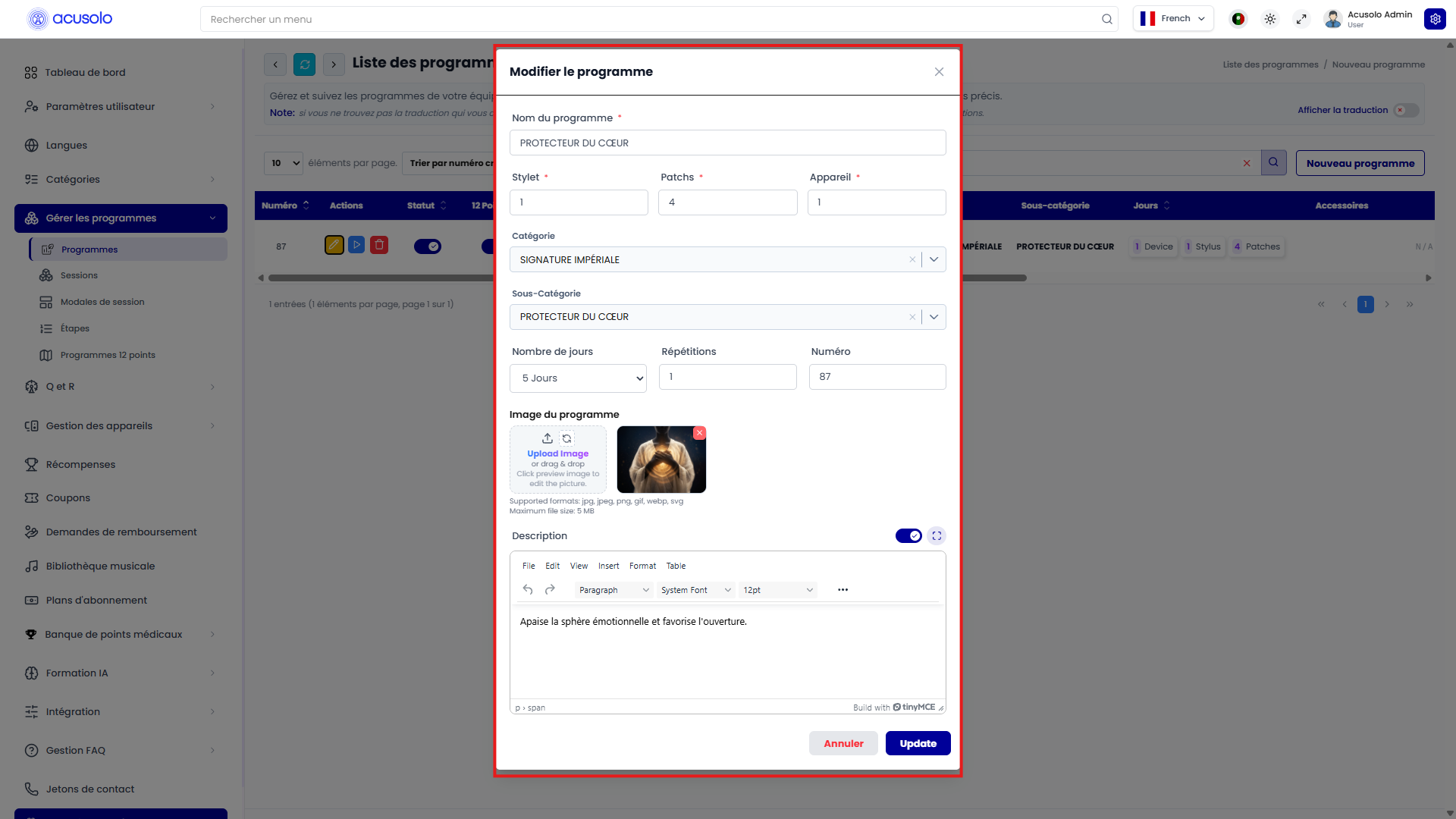Screen dimensions: 1456x819
Task: Click the edit pencil icon for program 87
Action: coord(334,245)
